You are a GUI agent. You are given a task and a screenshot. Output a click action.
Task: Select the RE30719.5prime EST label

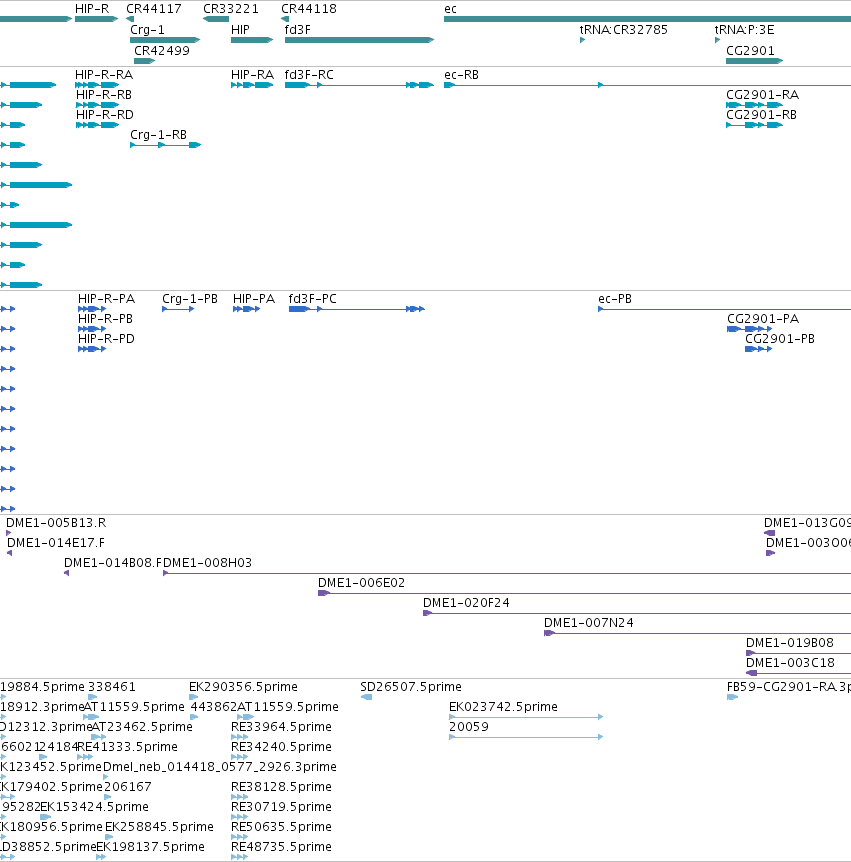coord(281,806)
